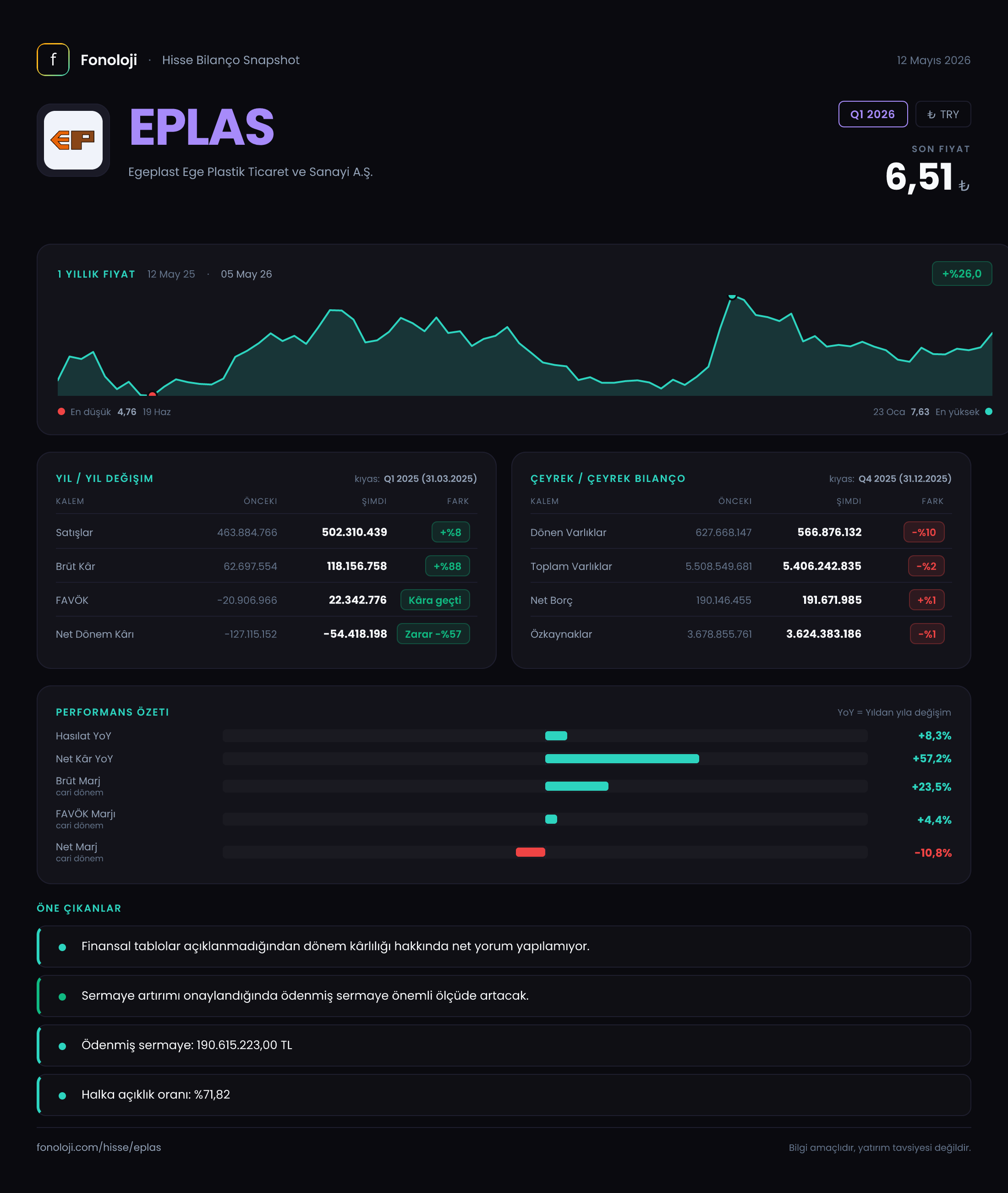Viewport: 1008px width, 1193px height.
Task: Click the +%26,0 yearly change badge
Action: (962, 274)
